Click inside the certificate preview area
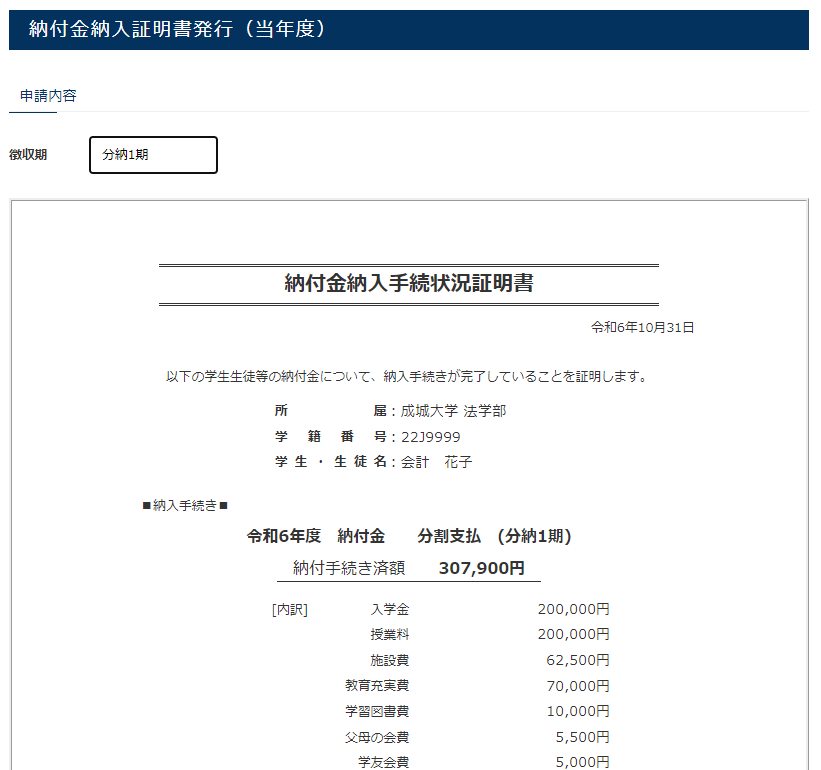Viewport: 821px width, 770px height. [410, 480]
